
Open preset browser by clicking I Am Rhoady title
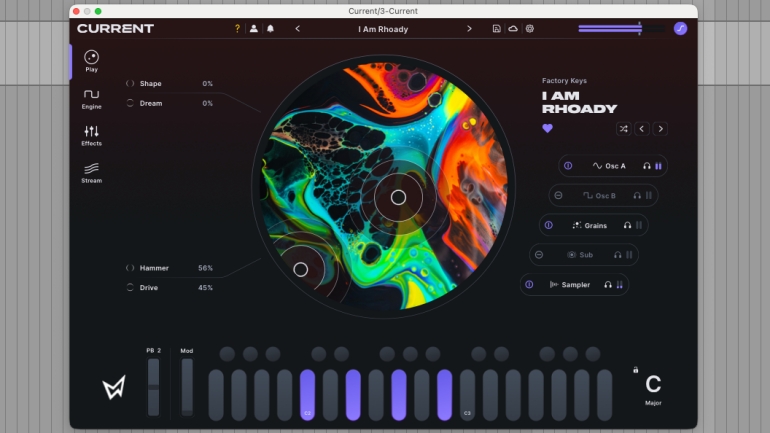coord(383,29)
